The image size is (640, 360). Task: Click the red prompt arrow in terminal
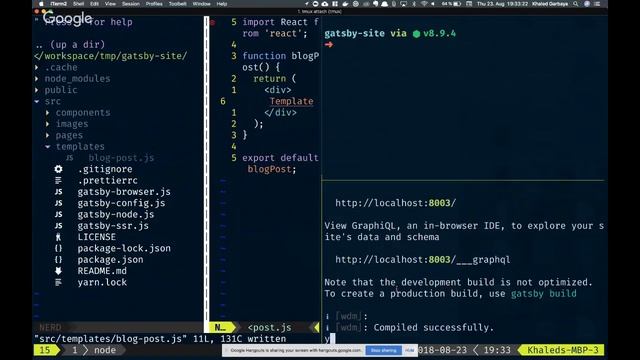329,44
